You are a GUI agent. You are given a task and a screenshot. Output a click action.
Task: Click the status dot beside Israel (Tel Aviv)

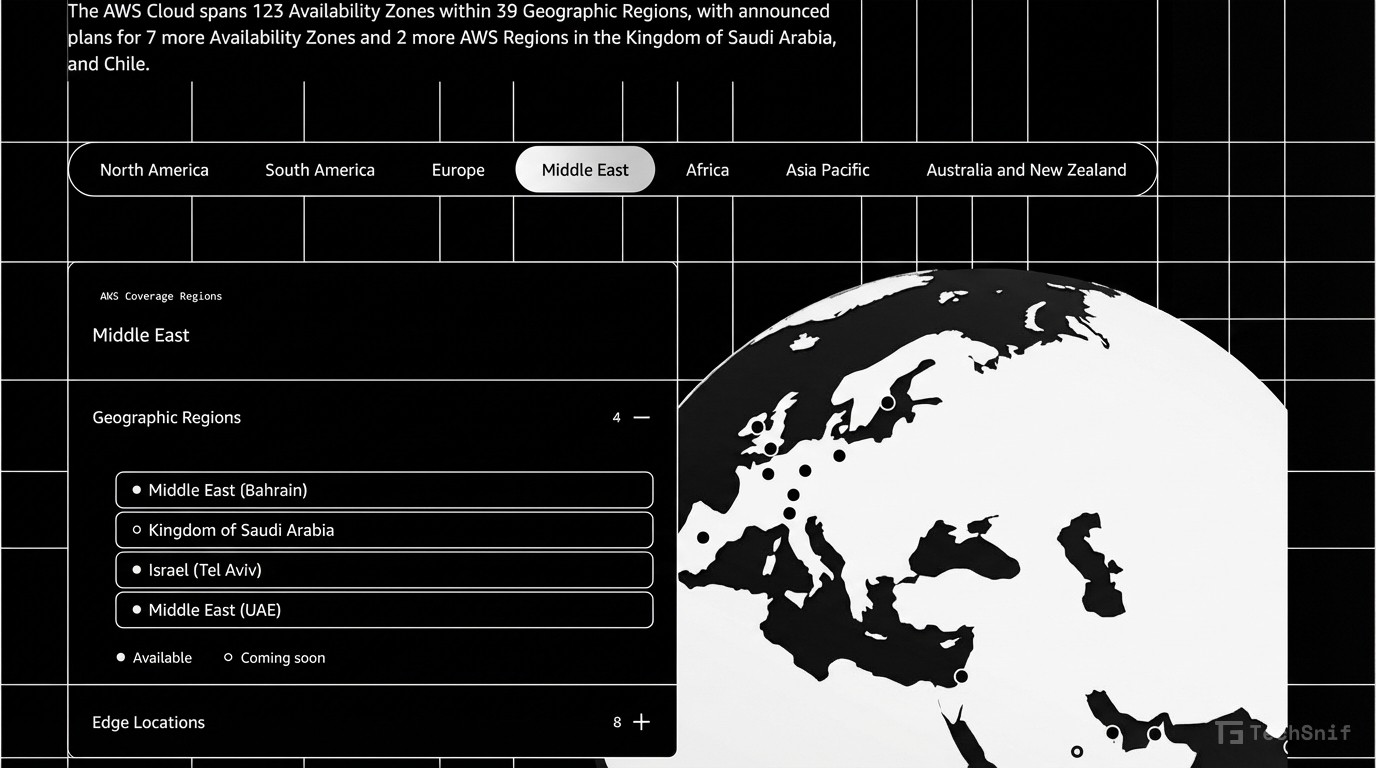point(136,570)
